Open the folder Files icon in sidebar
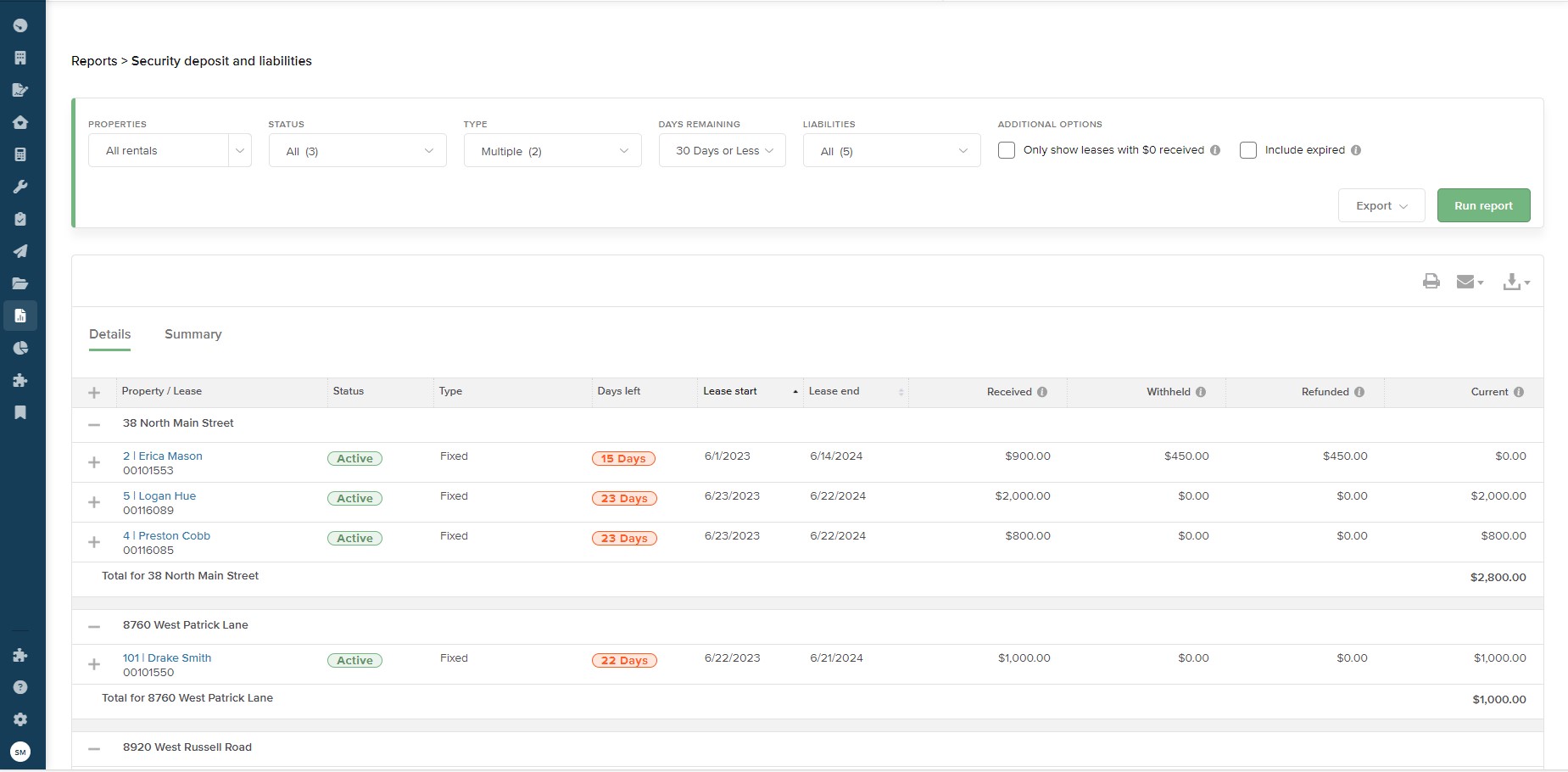The width and height of the screenshot is (1568, 772). tap(21, 283)
